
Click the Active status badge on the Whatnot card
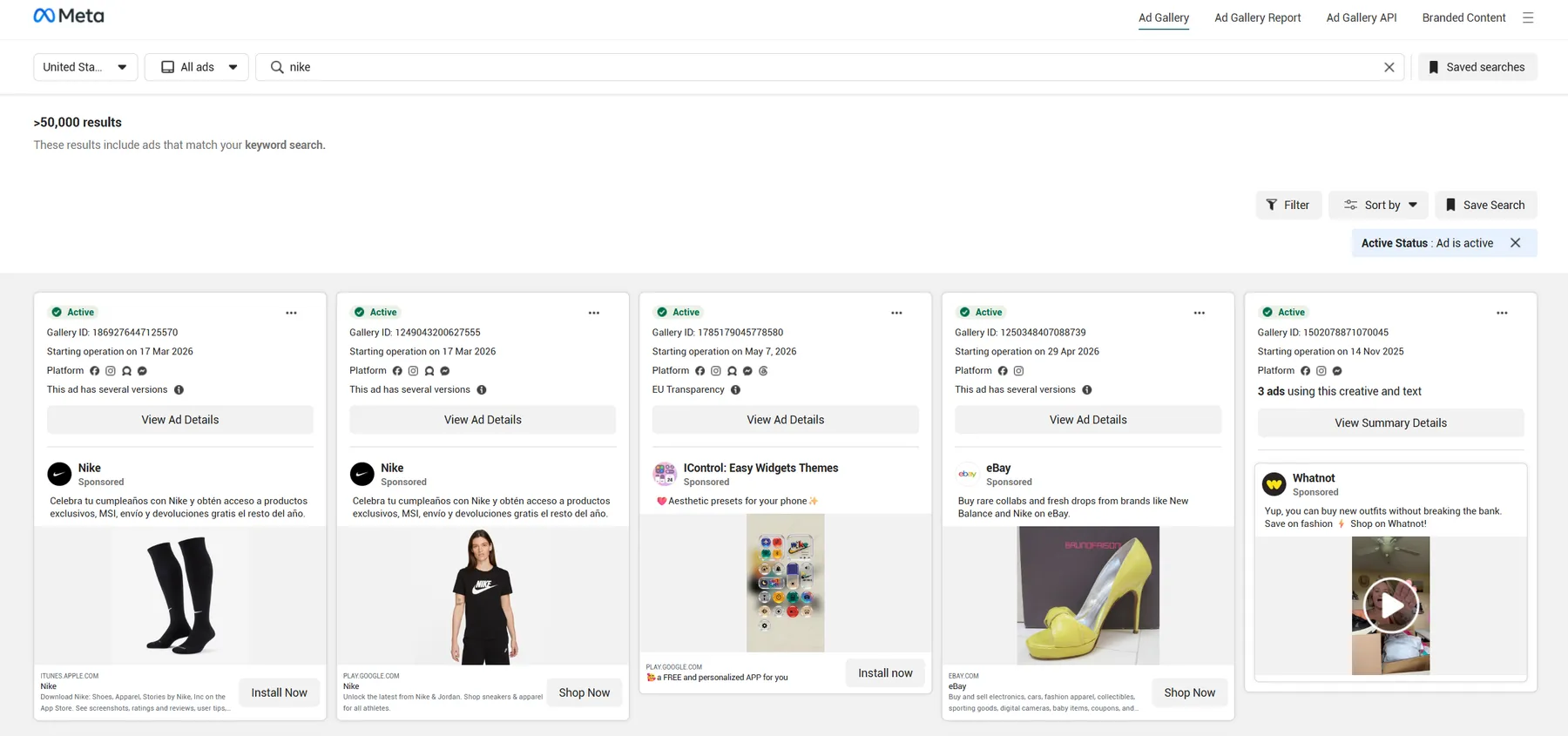coord(1283,312)
